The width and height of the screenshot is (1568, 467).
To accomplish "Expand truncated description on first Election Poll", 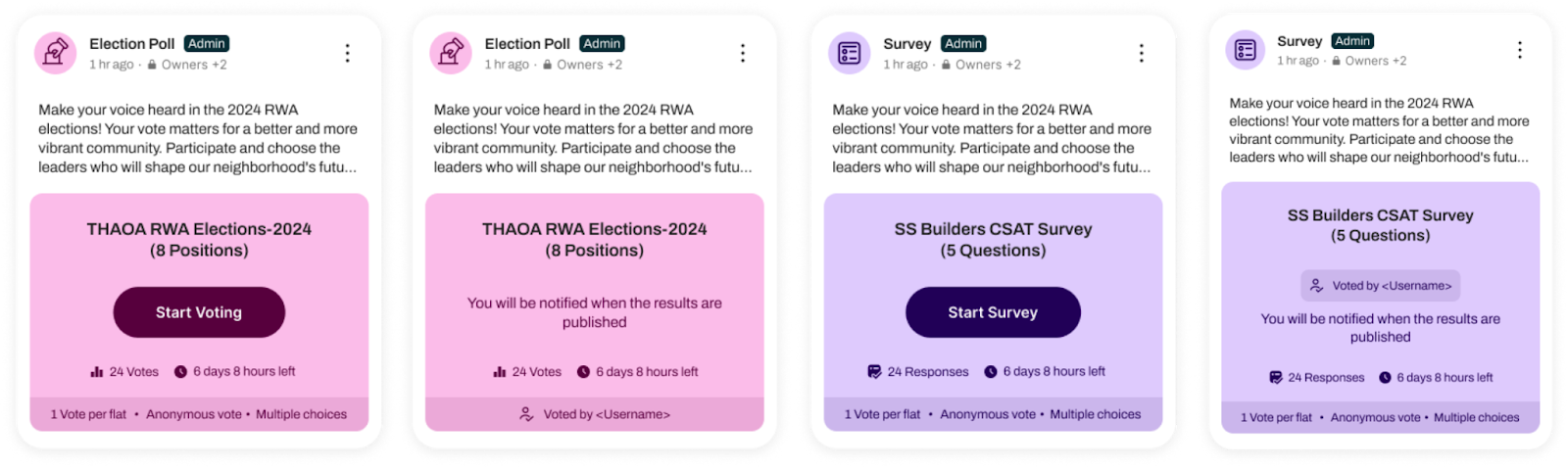I will tap(198, 138).
